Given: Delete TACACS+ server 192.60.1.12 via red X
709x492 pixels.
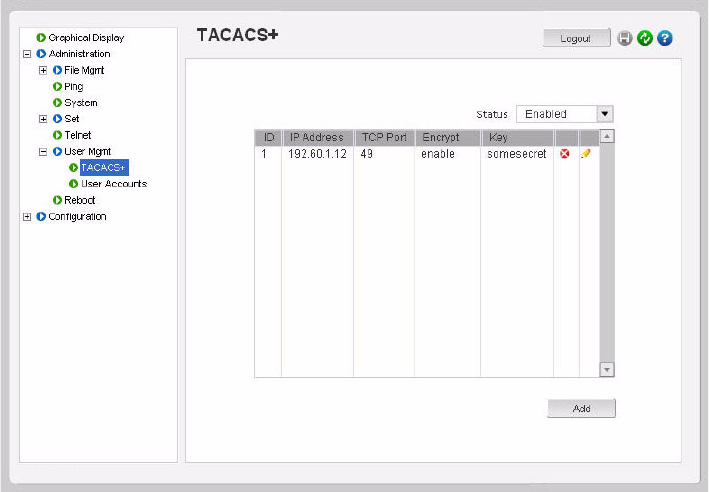Looking at the screenshot, I should point(565,154).
